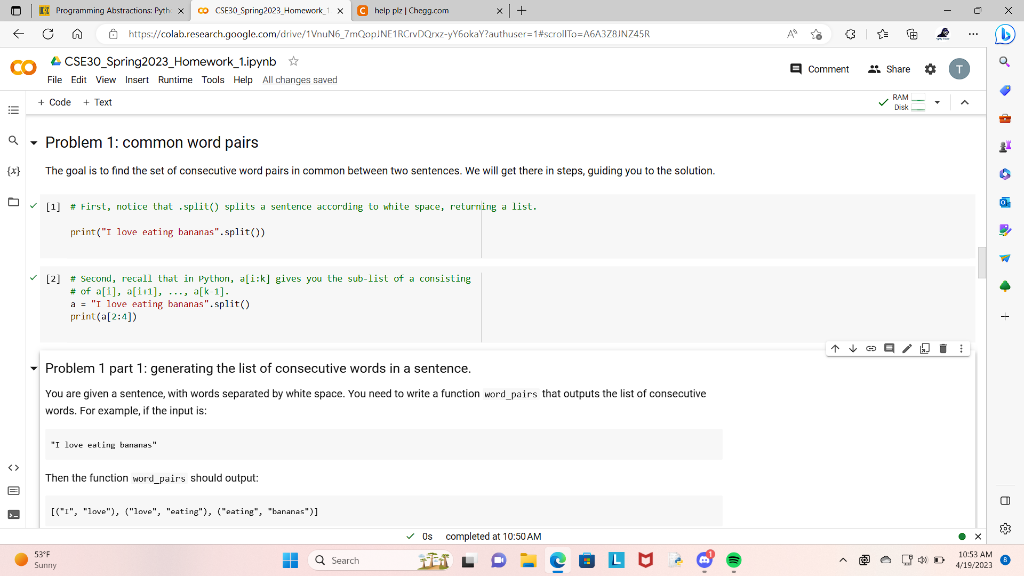This screenshot has width=1024, height=576.
Task: Expand additional runtime connection options
Action: coord(936,101)
